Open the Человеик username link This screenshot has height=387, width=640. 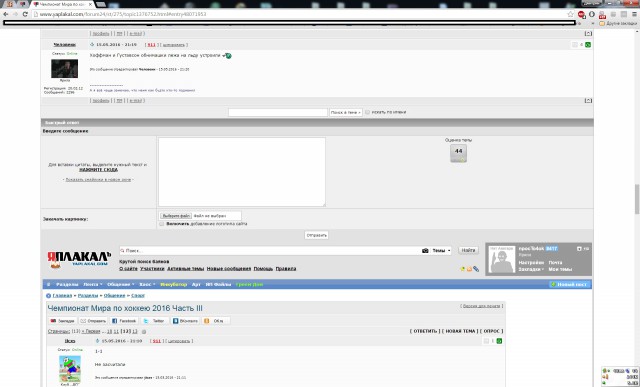click(64, 44)
